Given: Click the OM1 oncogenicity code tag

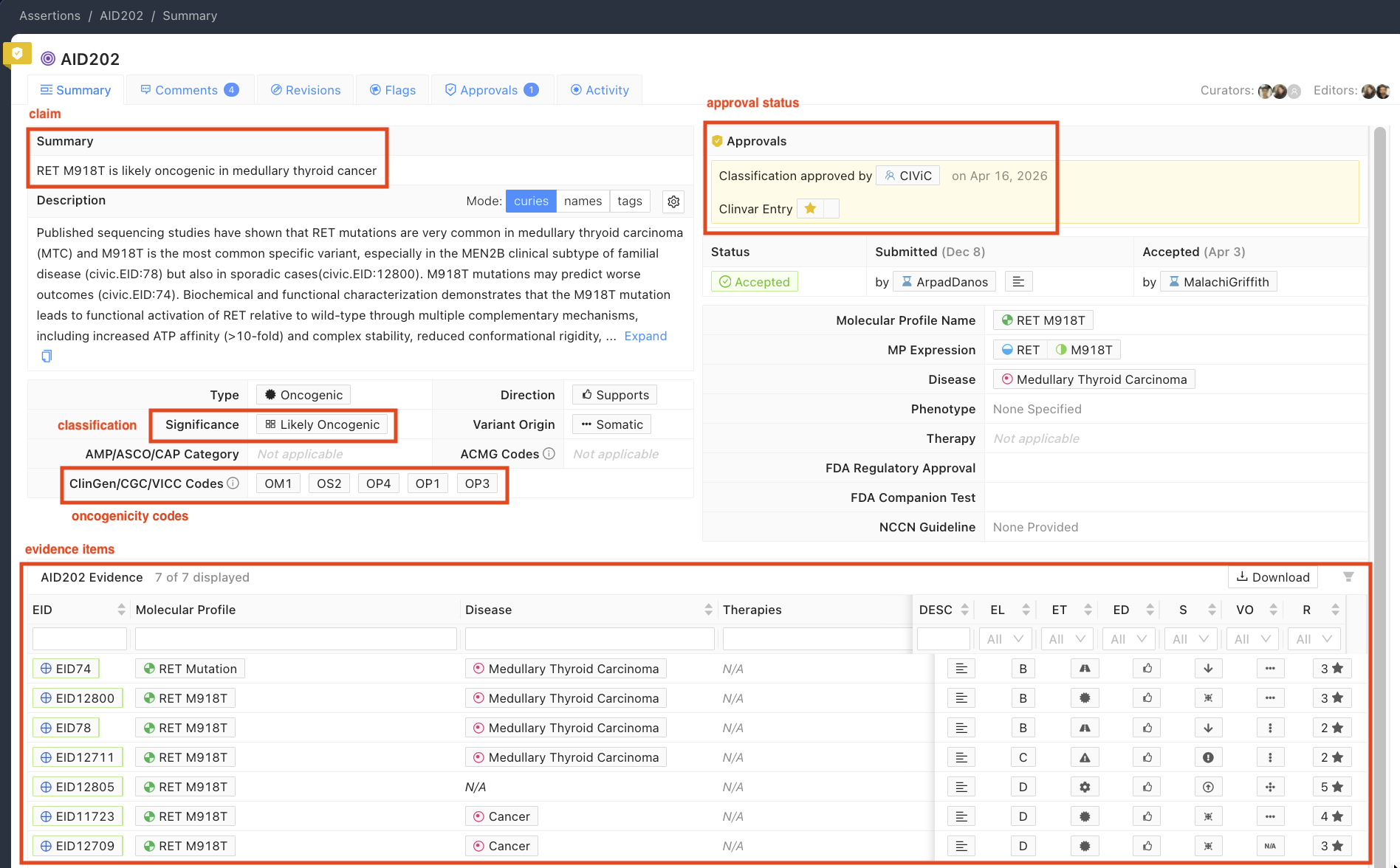Looking at the screenshot, I should pos(278,483).
